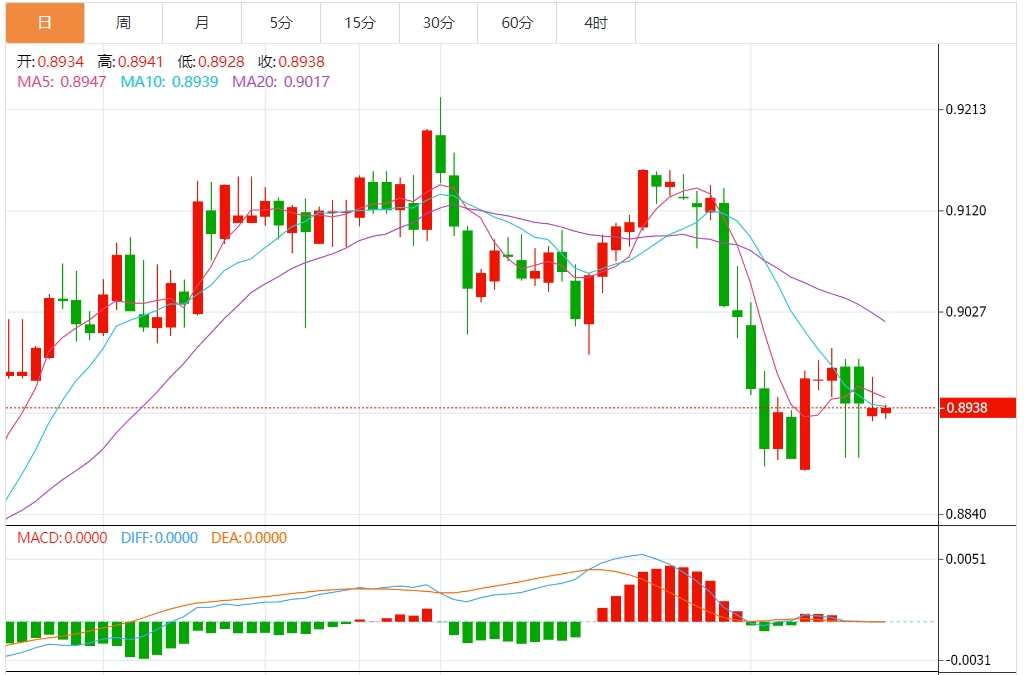Open the 60分 timeframe tab

point(517,23)
